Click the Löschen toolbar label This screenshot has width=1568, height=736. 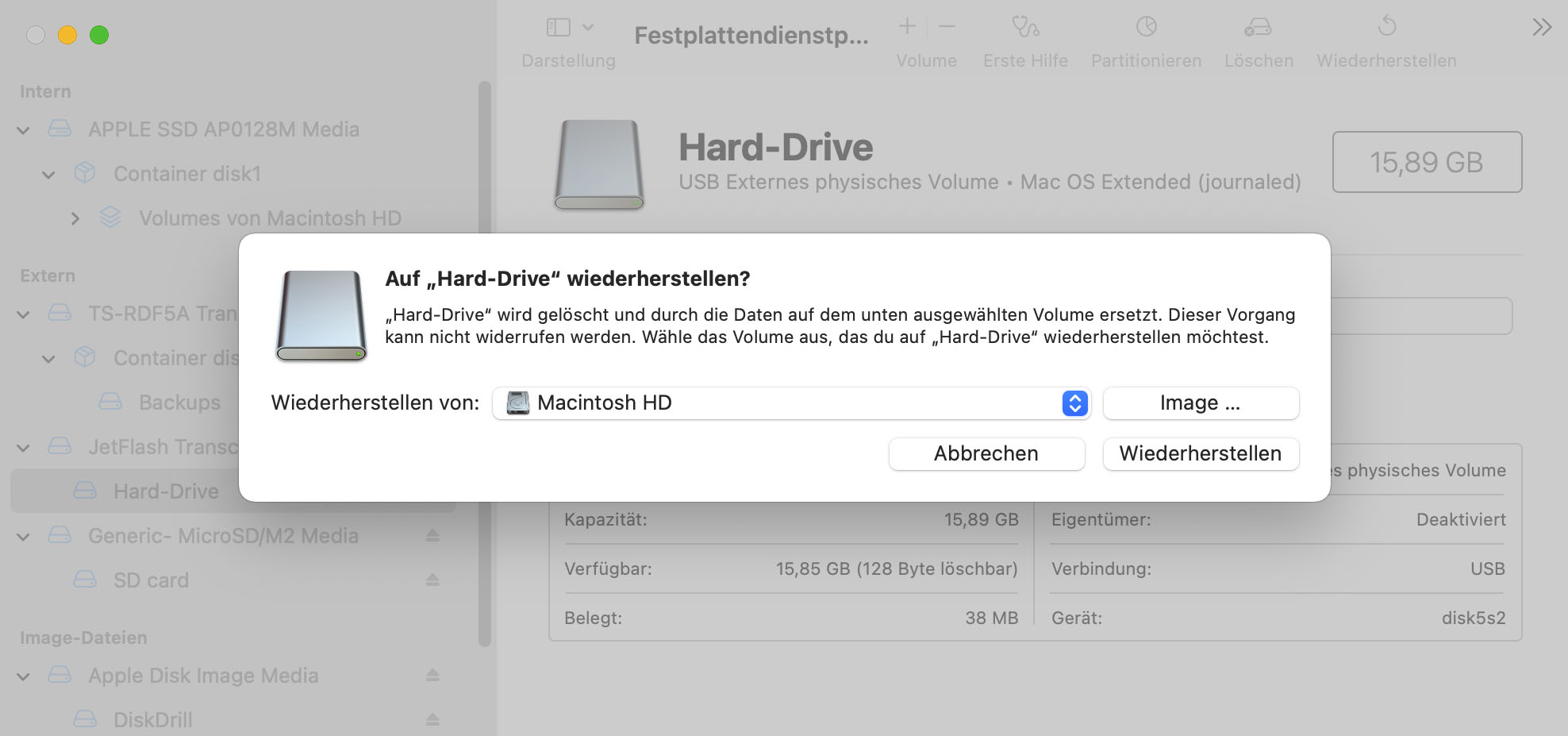point(1259,61)
